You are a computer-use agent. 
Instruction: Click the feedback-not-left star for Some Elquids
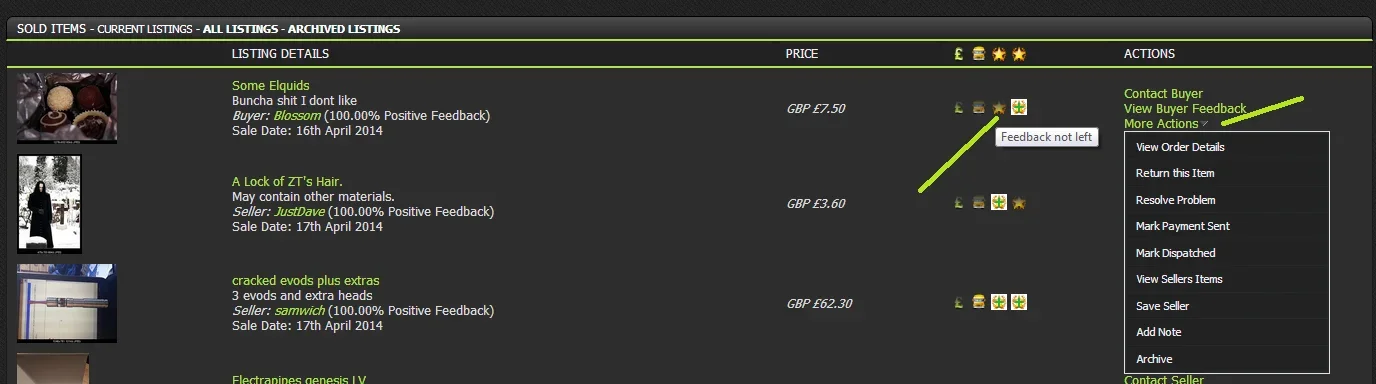point(998,108)
